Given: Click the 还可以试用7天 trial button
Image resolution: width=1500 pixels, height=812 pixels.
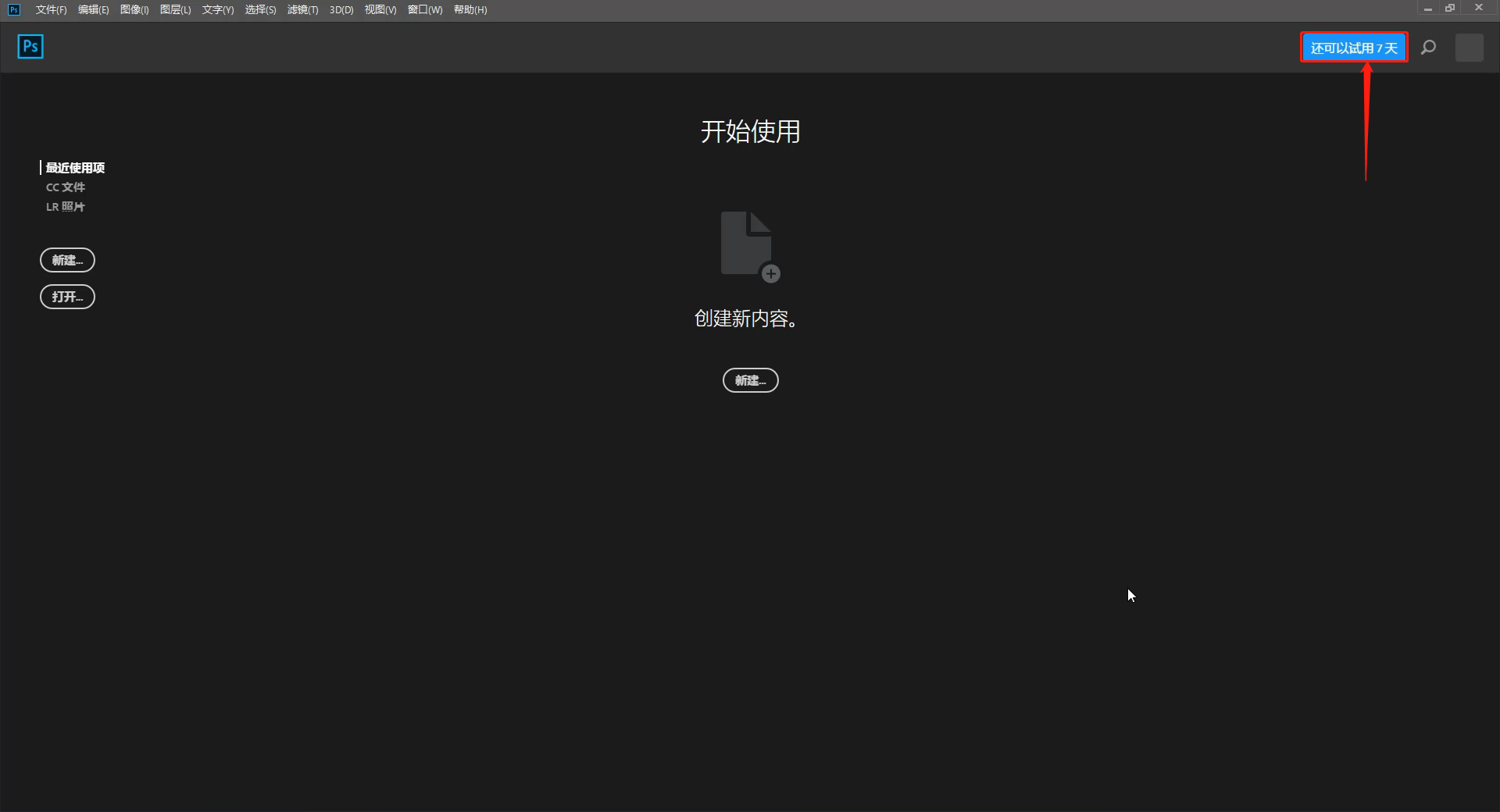Looking at the screenshot, I should click(x=1354, y=48).
